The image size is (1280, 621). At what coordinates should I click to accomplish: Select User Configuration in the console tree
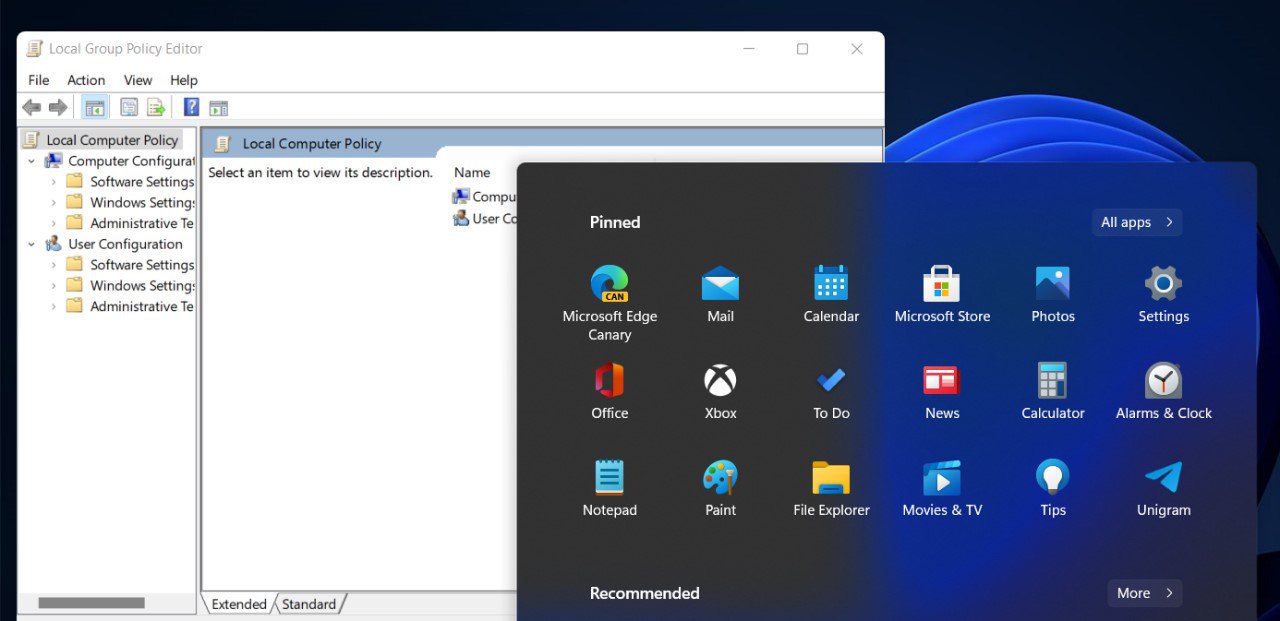tap(125, 244)
